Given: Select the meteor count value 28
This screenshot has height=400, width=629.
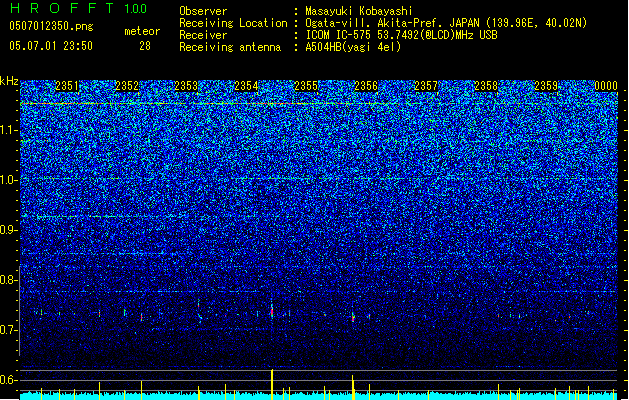Looking at the screenshot, I should [145, 46].
